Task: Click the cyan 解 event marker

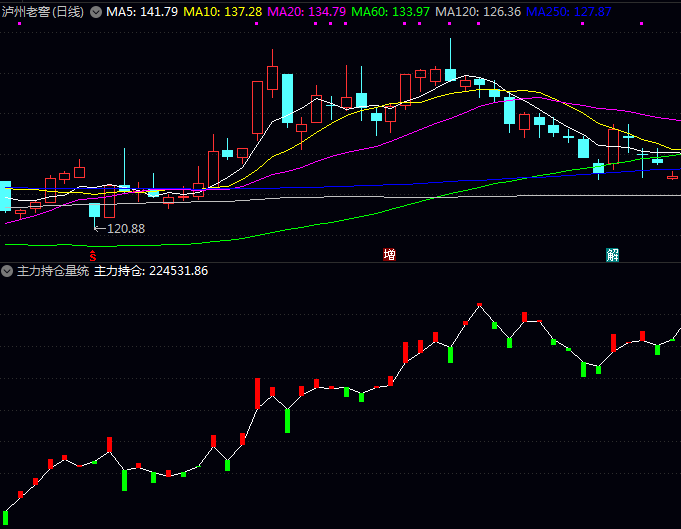Action: (x=613, y=254)
